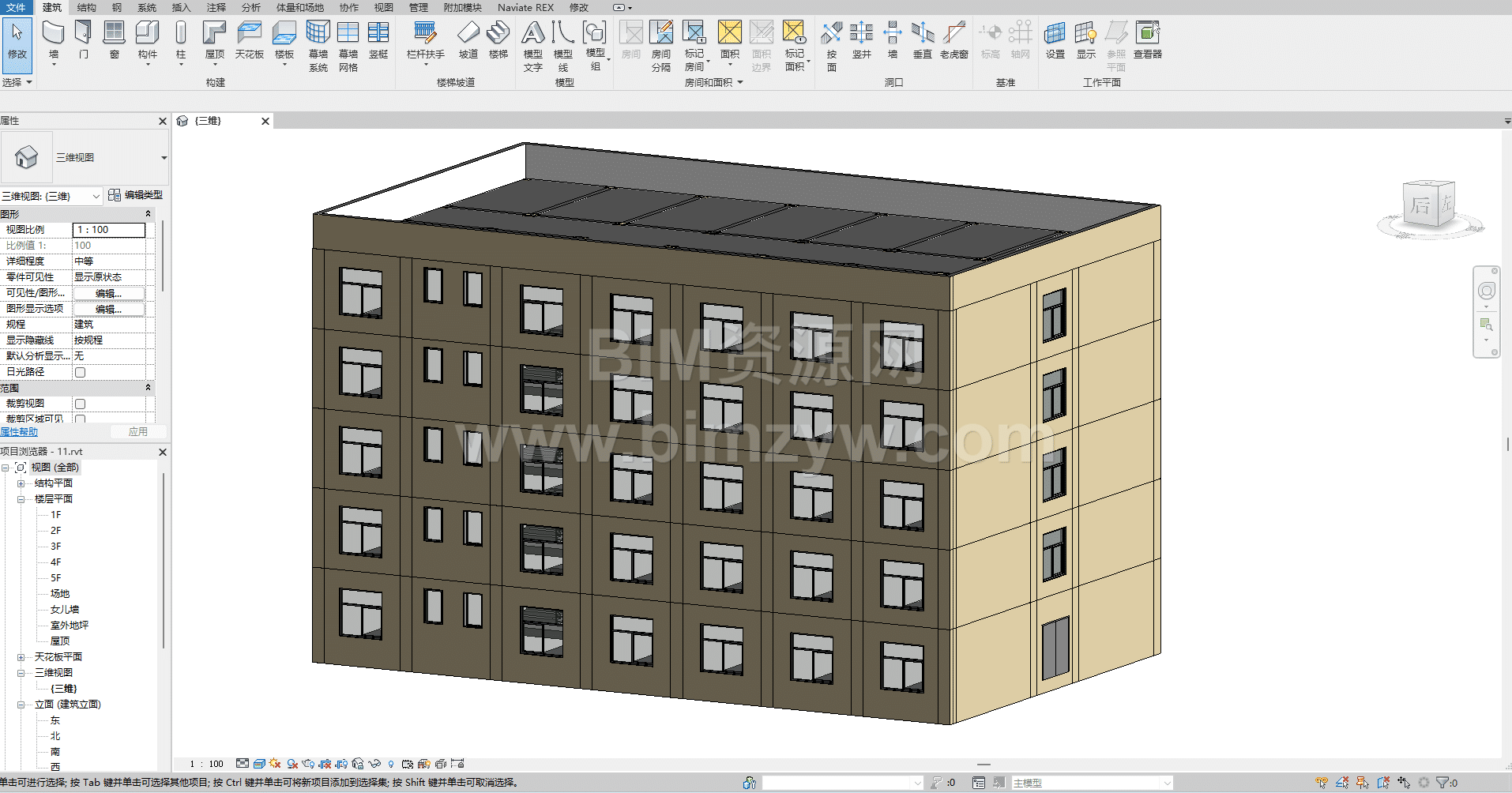Open the 结构 ribbon tab
The width and height of the screenshot is (1512, 793).
pos(86,8)
